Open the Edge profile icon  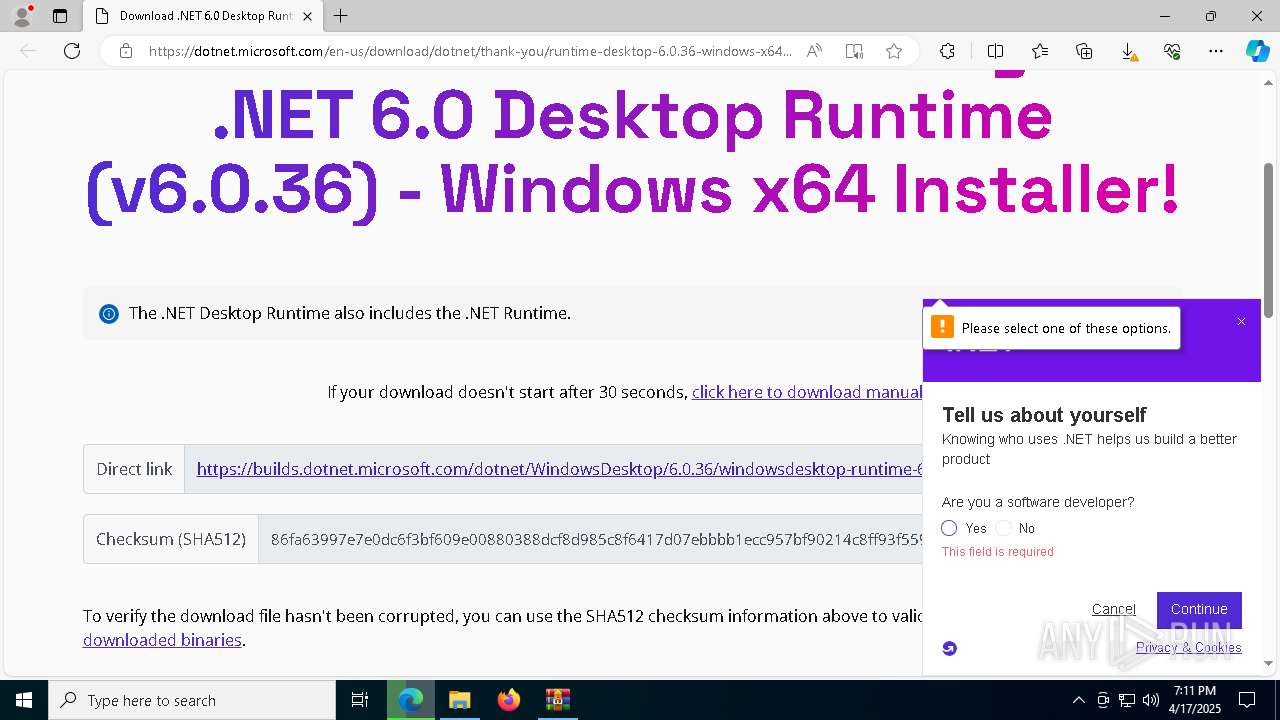[x=22, y=16]
